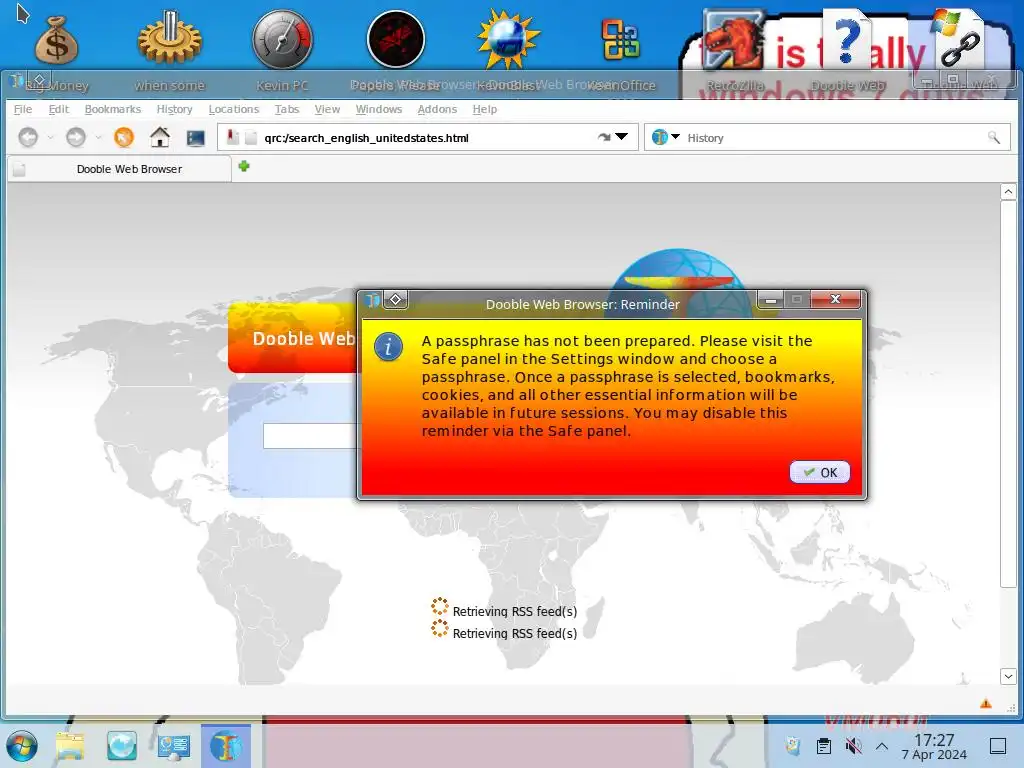Screen dimensions: 1024x768
Task: Open the Kevin PC gauge desktop icon
Action: [282, 39]
